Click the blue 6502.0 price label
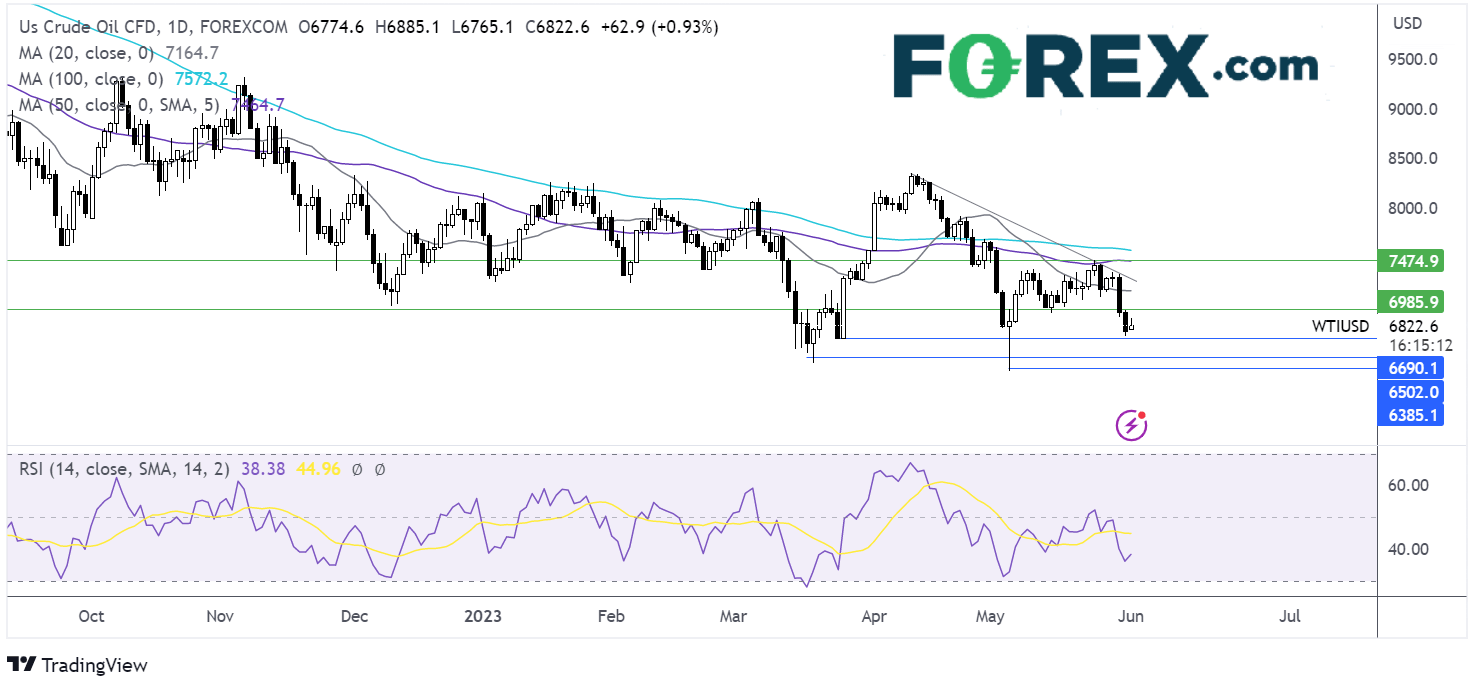1482x691 pixels. pyautogui.click(x=1410, y=392)
